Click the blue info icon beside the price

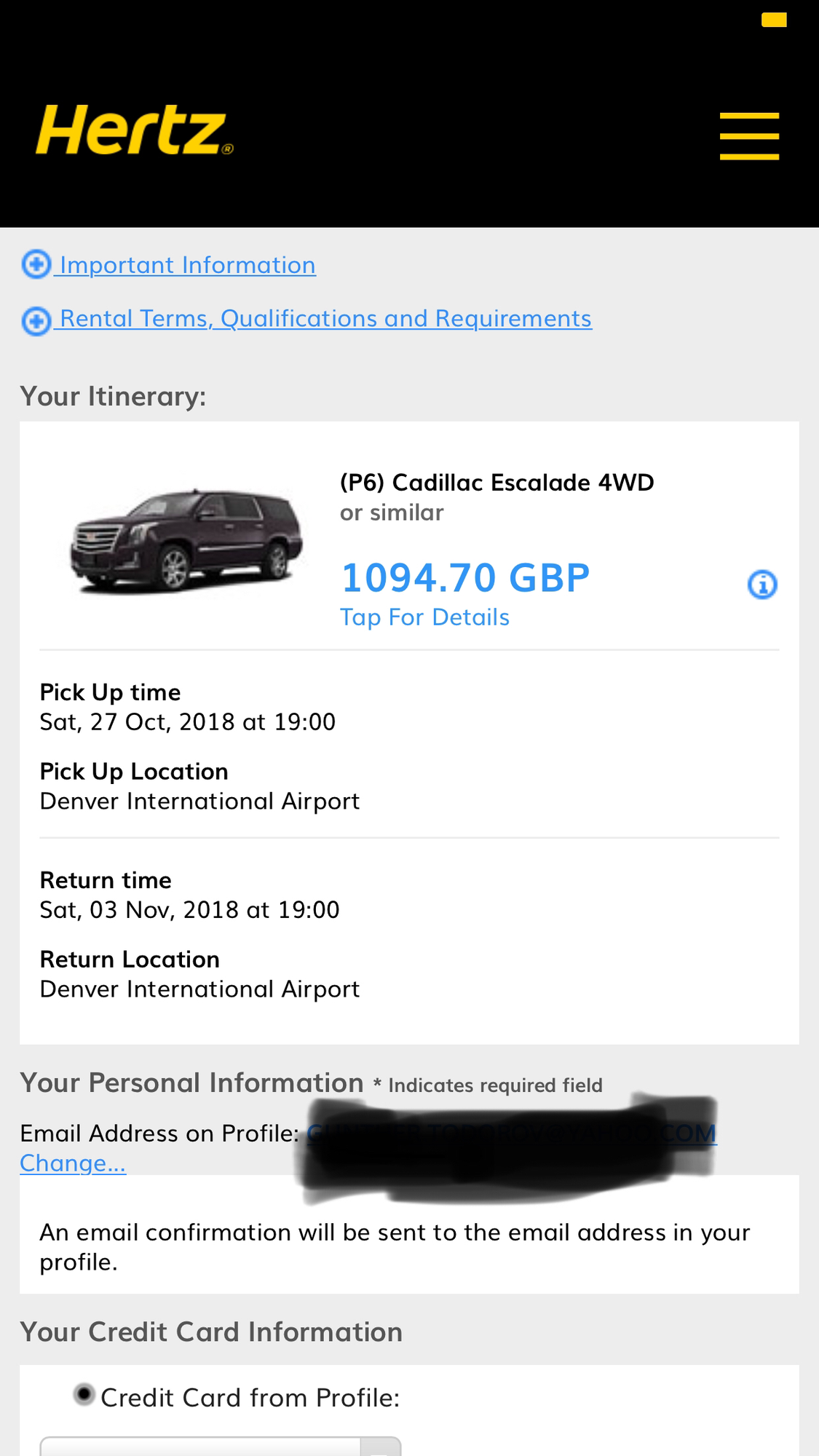[x=762, y=585]
